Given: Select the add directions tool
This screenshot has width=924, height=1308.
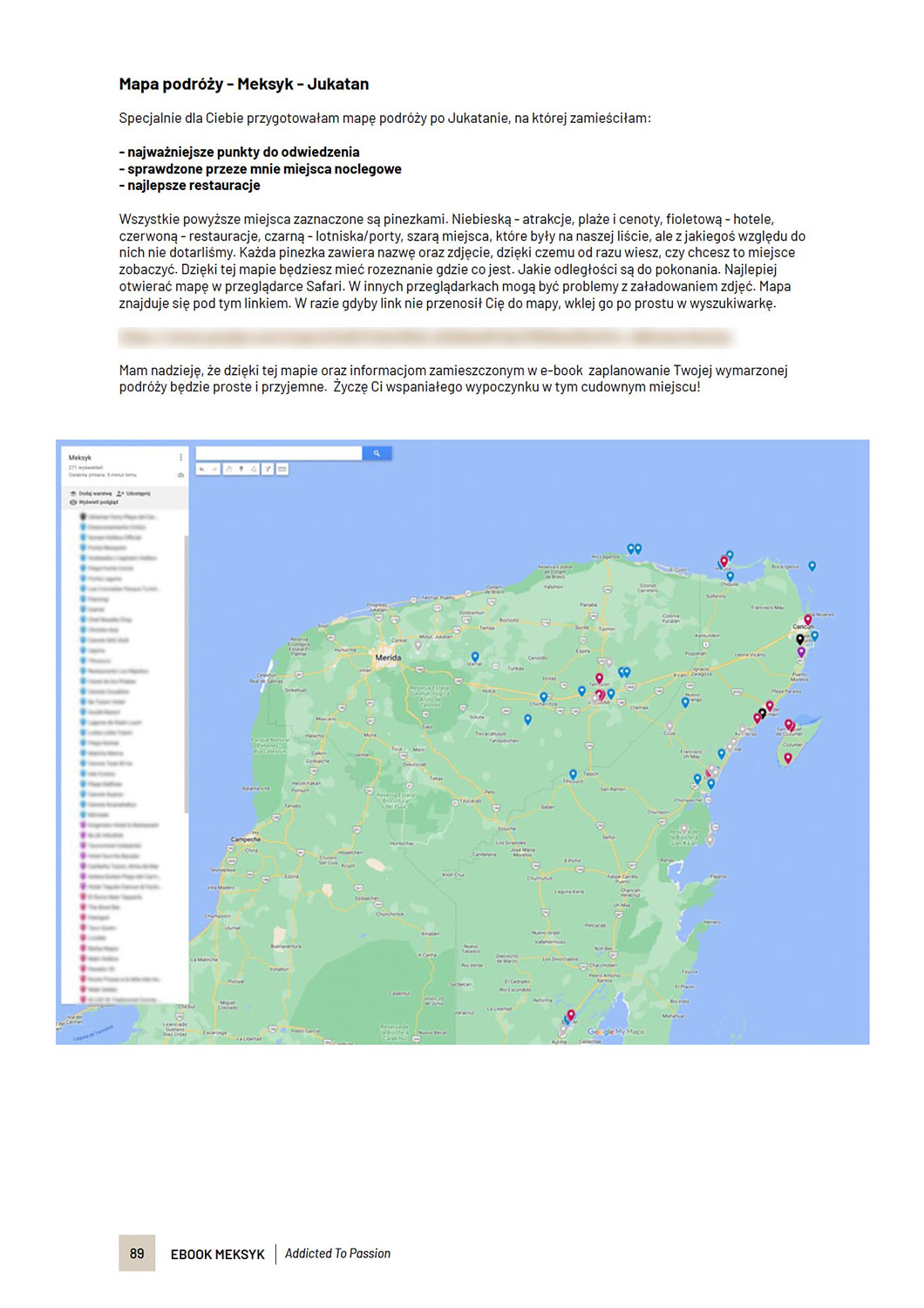Looking at the screenshot, I should [268, 469].
